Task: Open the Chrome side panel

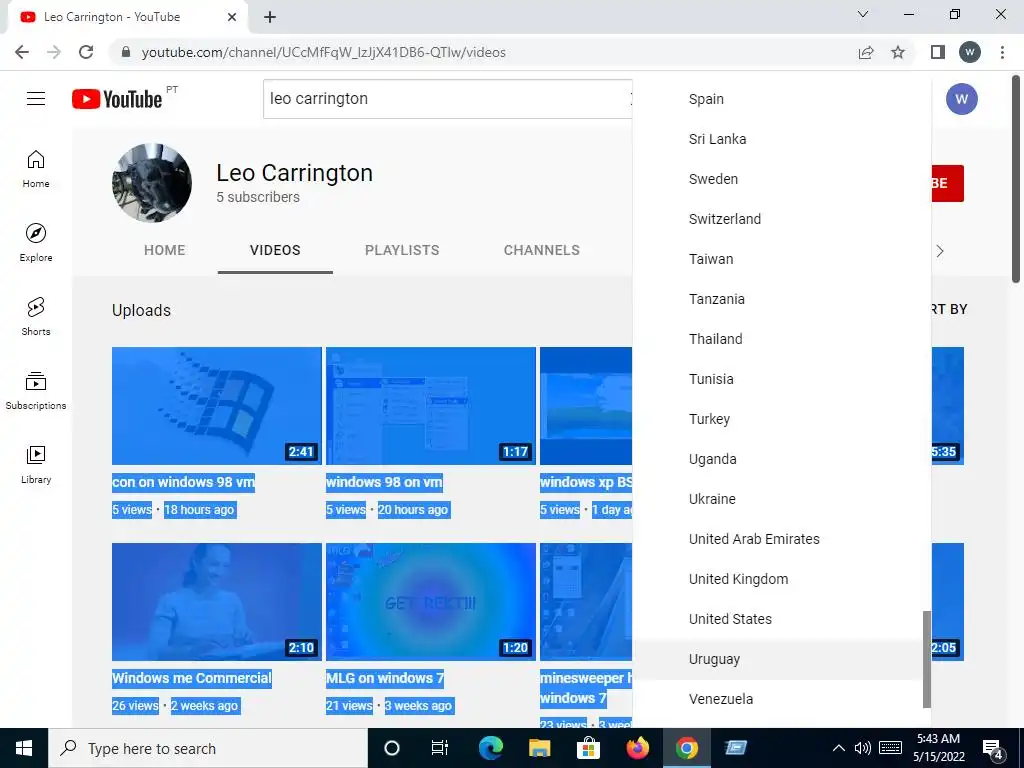Action: point(938,52)
